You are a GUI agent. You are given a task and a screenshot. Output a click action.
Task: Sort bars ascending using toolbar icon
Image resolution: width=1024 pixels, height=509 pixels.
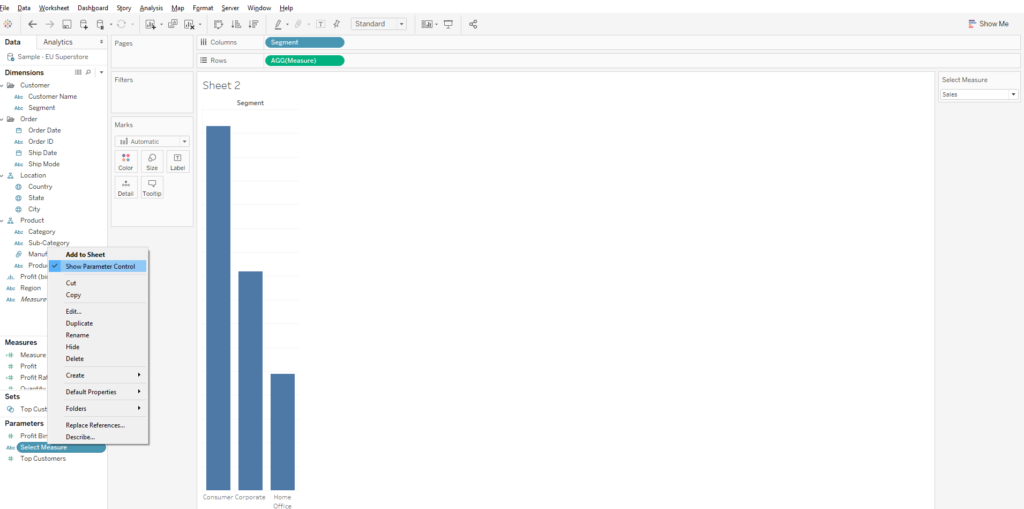236,24
